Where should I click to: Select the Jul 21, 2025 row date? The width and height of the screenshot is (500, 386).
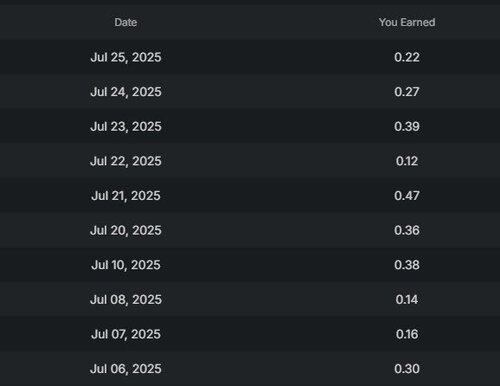click(126, 196)
